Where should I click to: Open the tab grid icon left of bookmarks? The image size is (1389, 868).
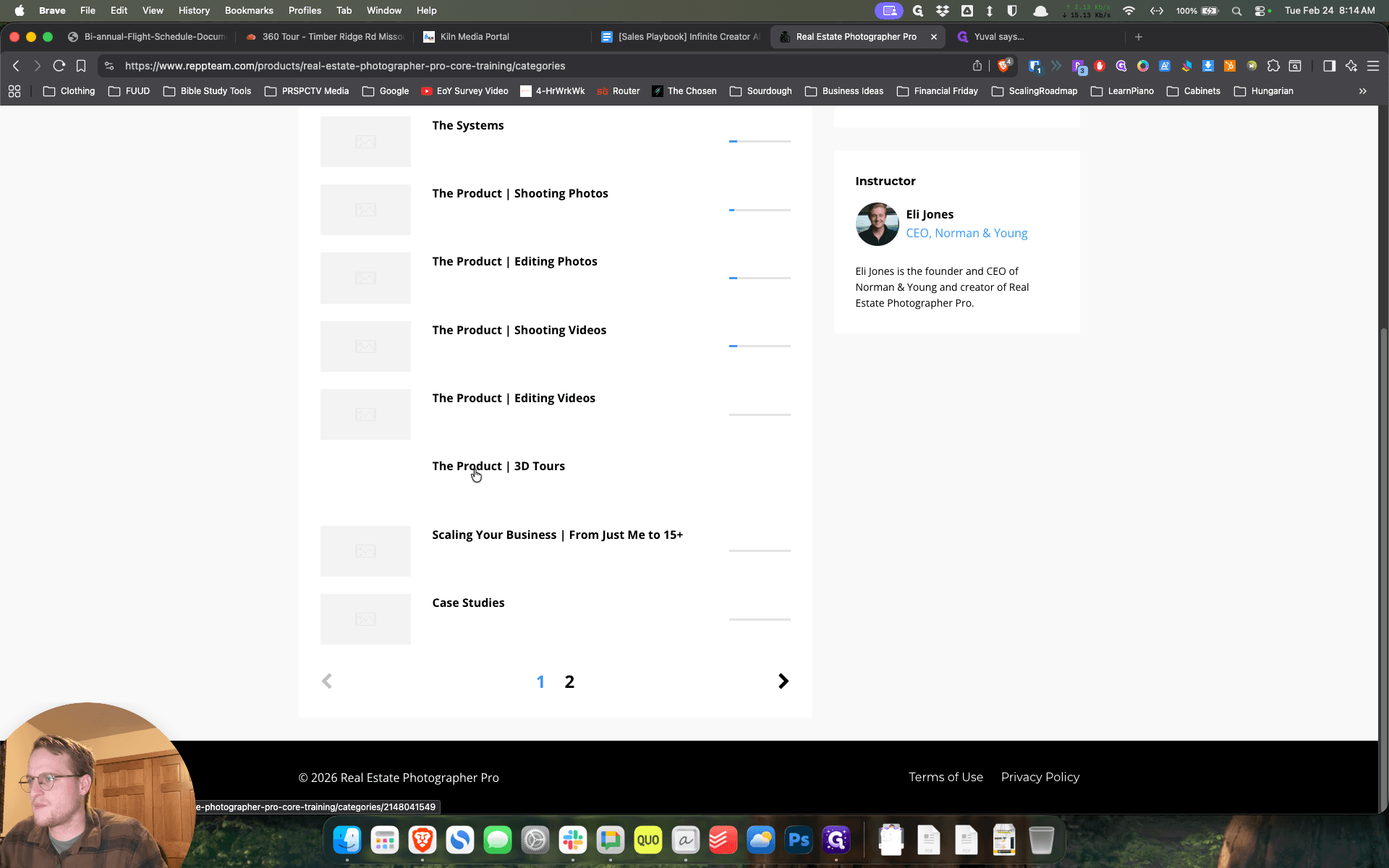coord(14,91)
